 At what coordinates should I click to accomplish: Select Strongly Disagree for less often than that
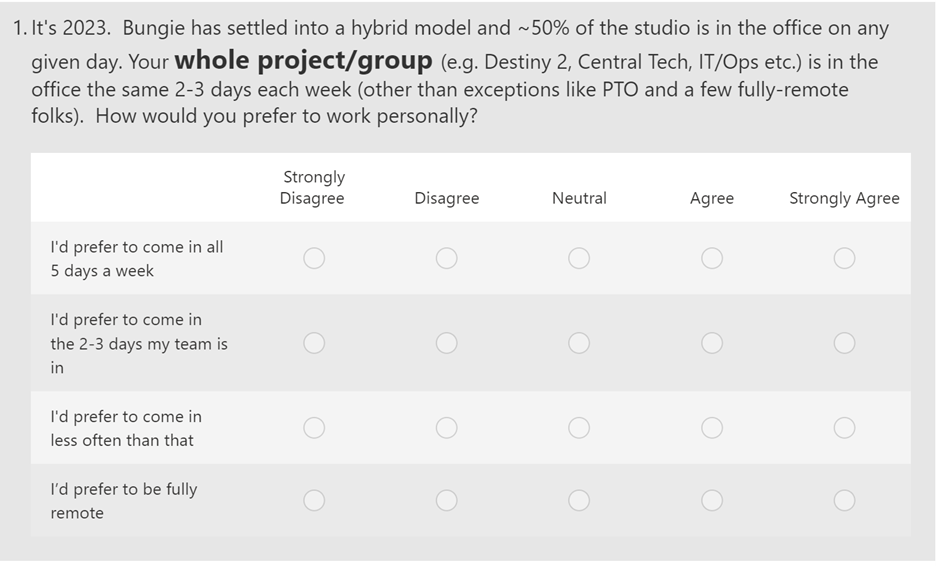314,428
